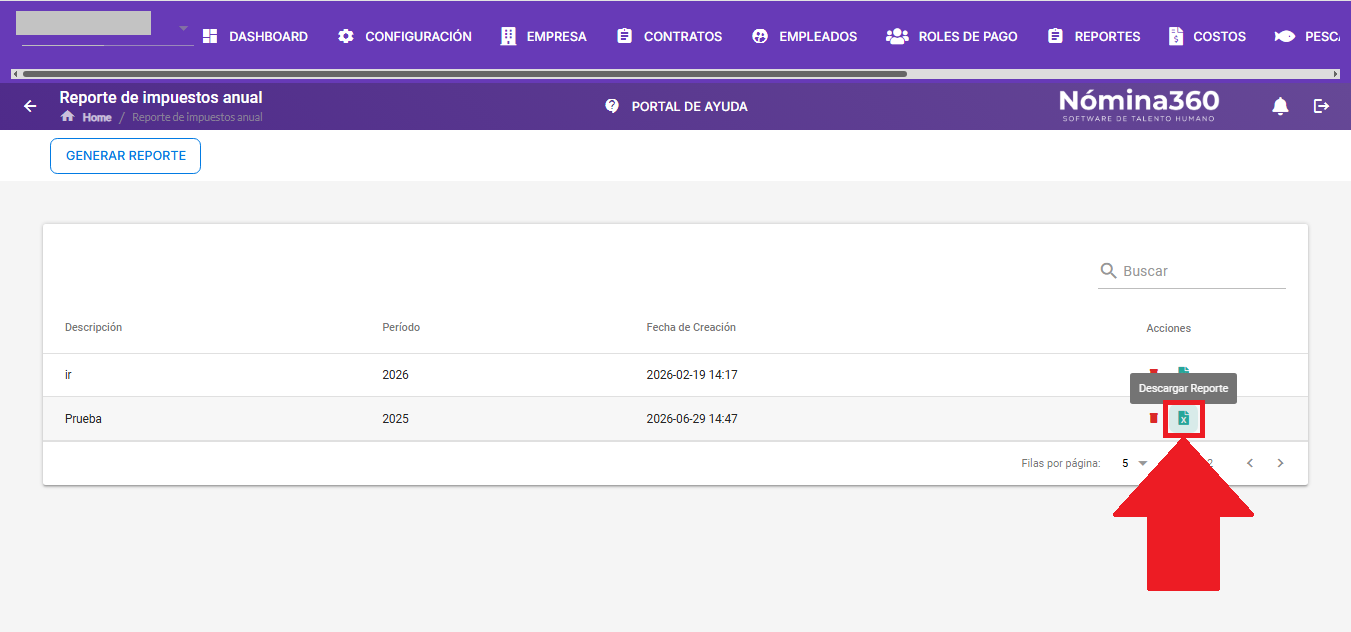Download the Excel report for Prueba
This screenshot has width=1351, height=632.
(x=1184, y=418)
